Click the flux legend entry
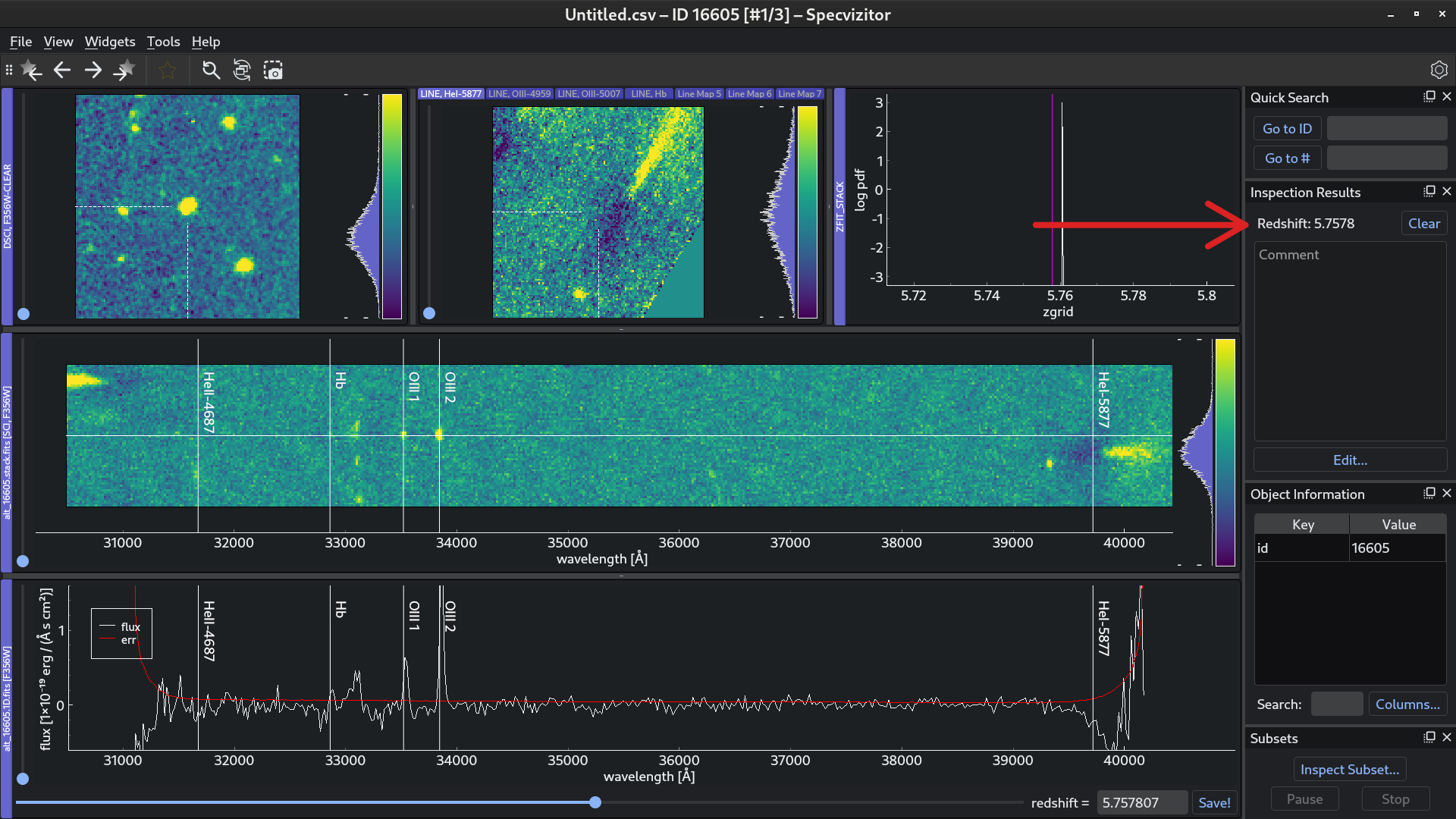The width and height of the screenshot is (1456, 819). click(121, 627)
